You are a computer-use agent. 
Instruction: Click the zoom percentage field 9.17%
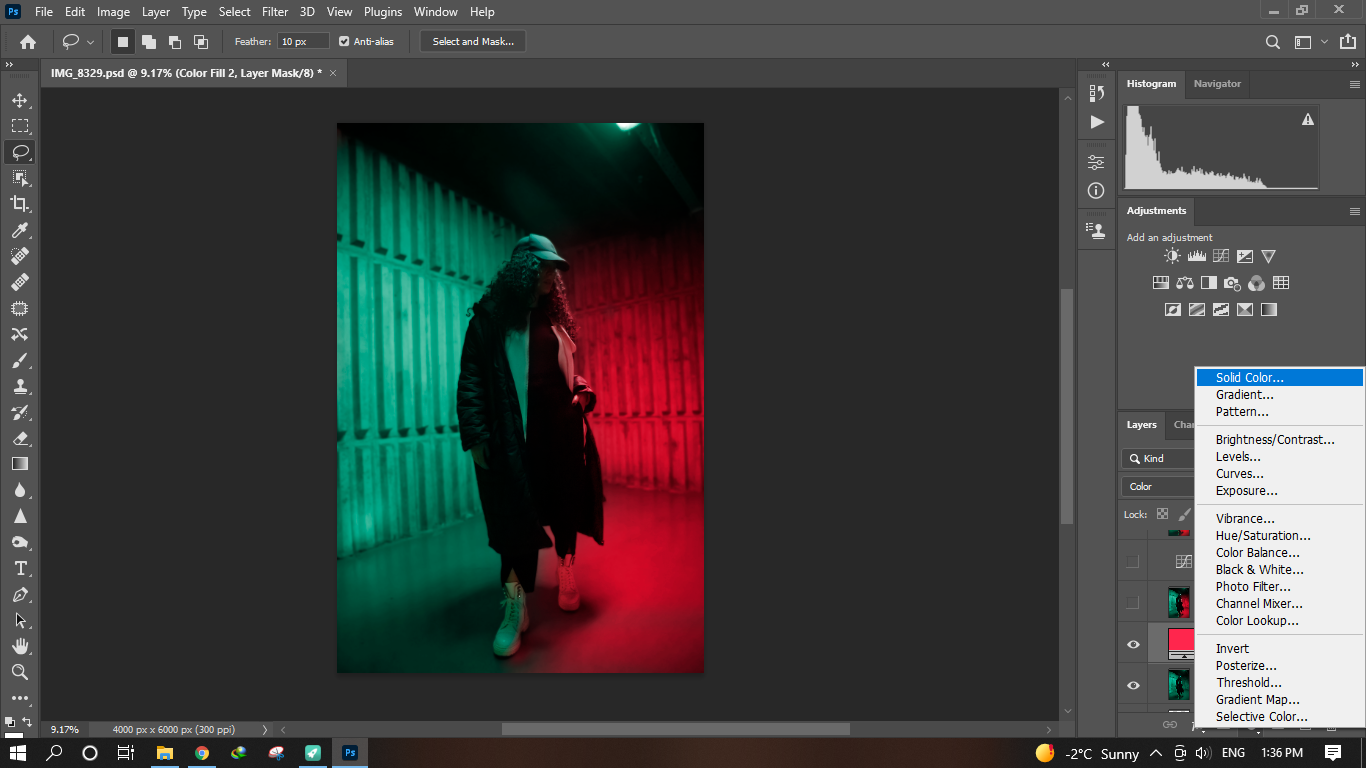tap(64, 730)
